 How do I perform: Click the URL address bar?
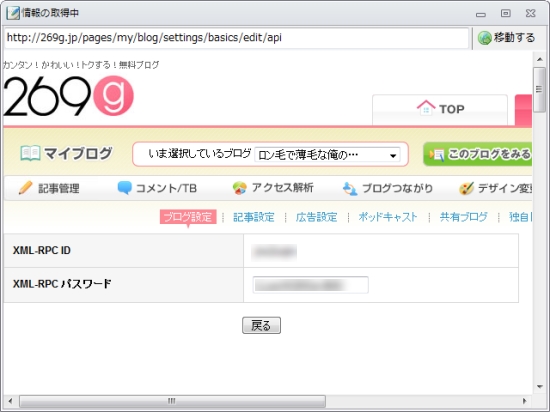coord(236,38)
